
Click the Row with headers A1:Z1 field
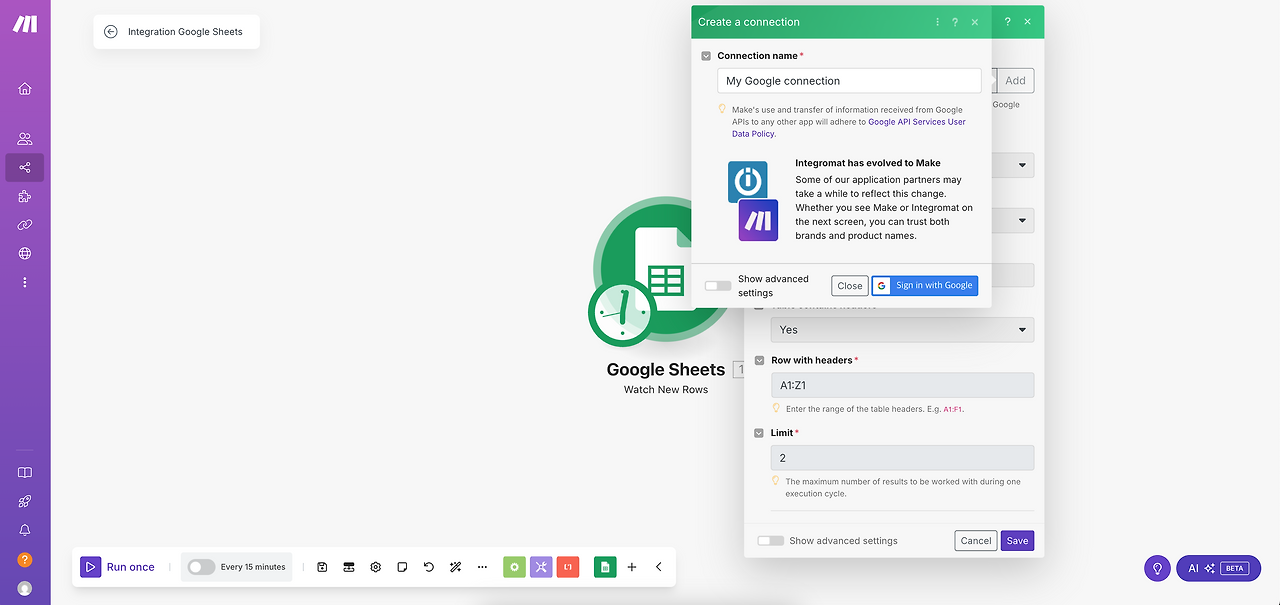point(902,385)
